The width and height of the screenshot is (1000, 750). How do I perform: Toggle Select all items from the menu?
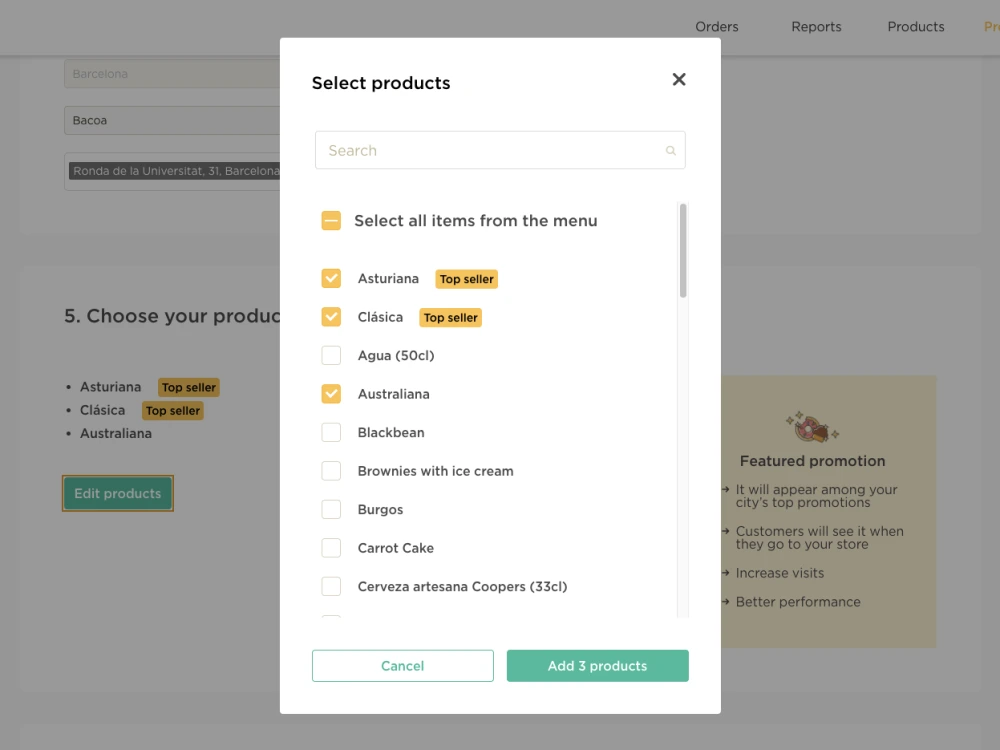(331, 221)
